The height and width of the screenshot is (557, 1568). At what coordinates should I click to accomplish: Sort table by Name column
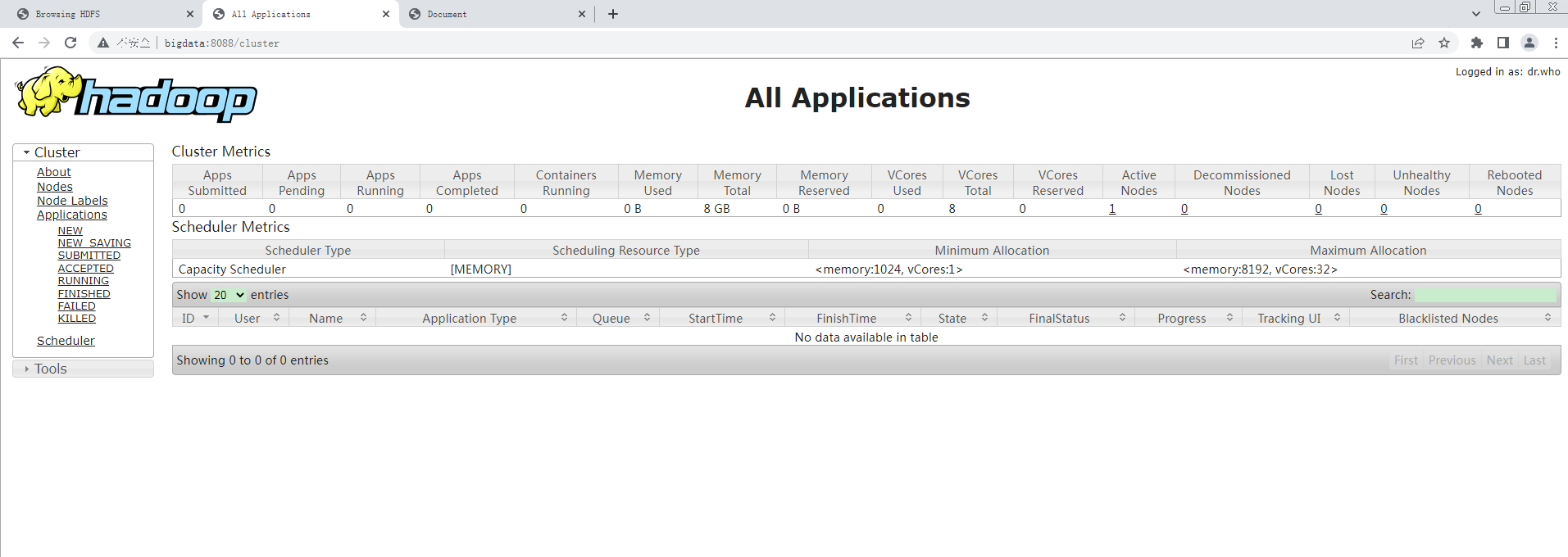(331, 318)
